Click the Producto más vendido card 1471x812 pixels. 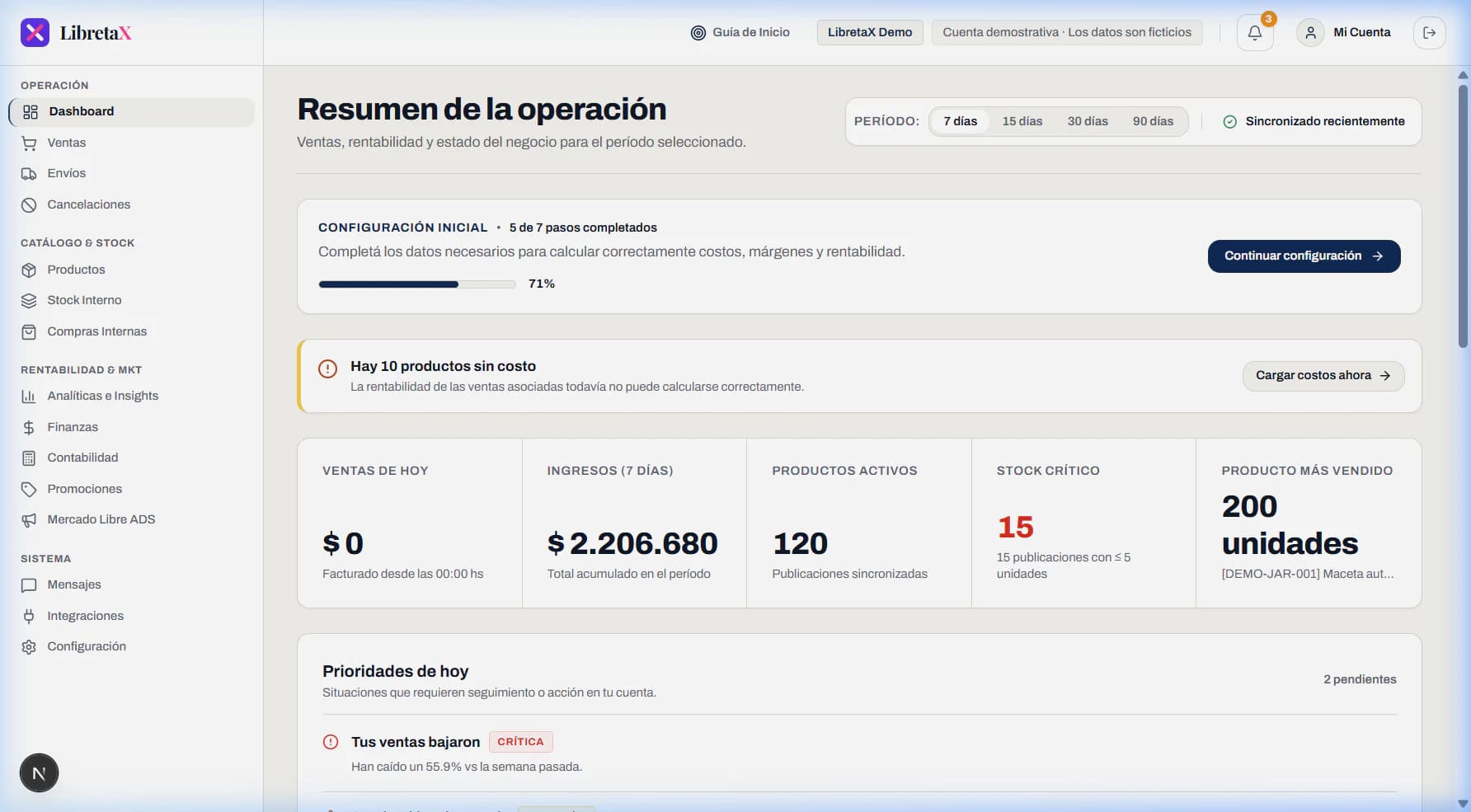[1309, 523]
